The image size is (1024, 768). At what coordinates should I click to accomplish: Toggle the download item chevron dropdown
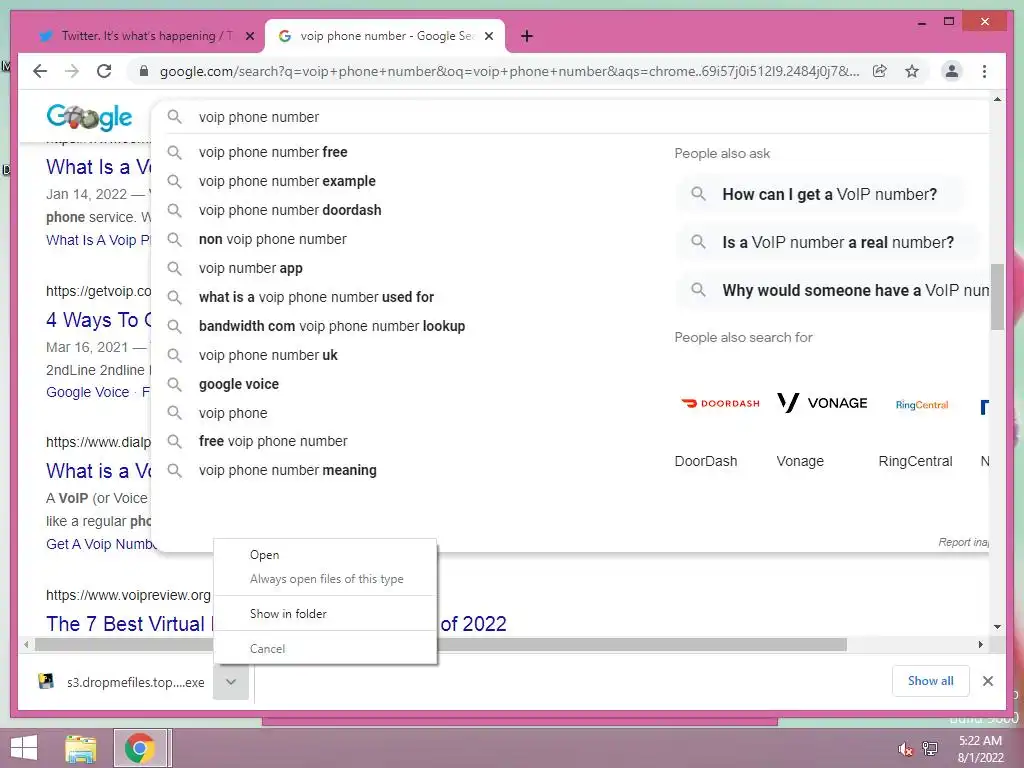coord(231,682)
